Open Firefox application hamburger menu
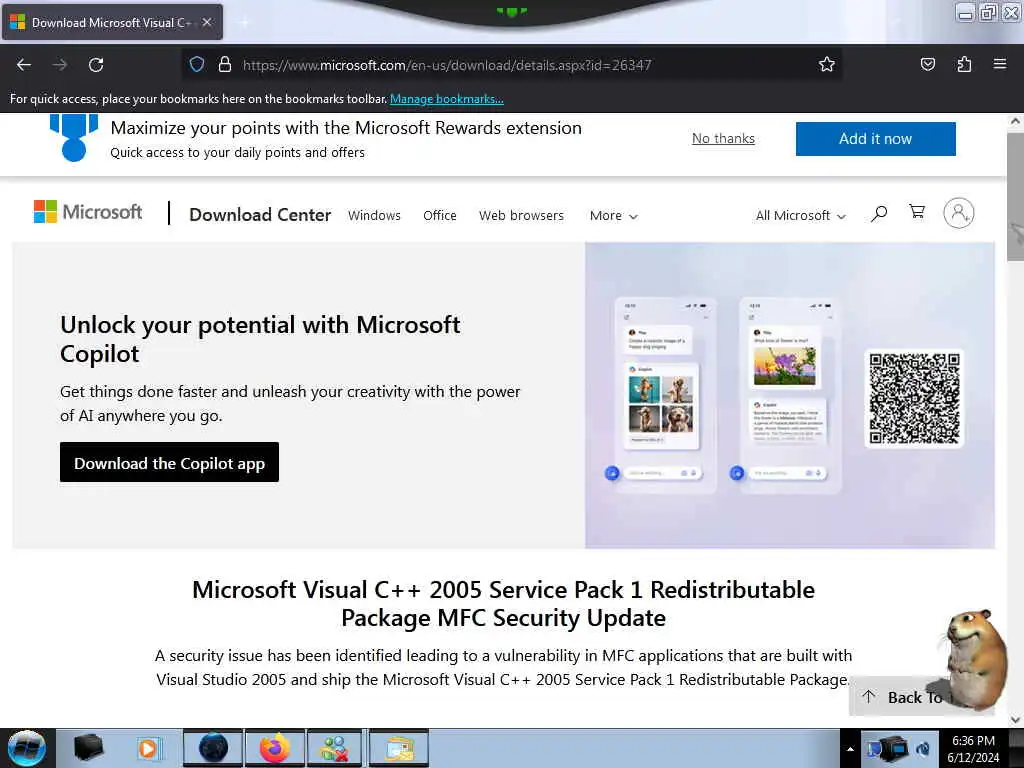The height and width of the screenshot is (768, 1024). [x=999, y=64]
